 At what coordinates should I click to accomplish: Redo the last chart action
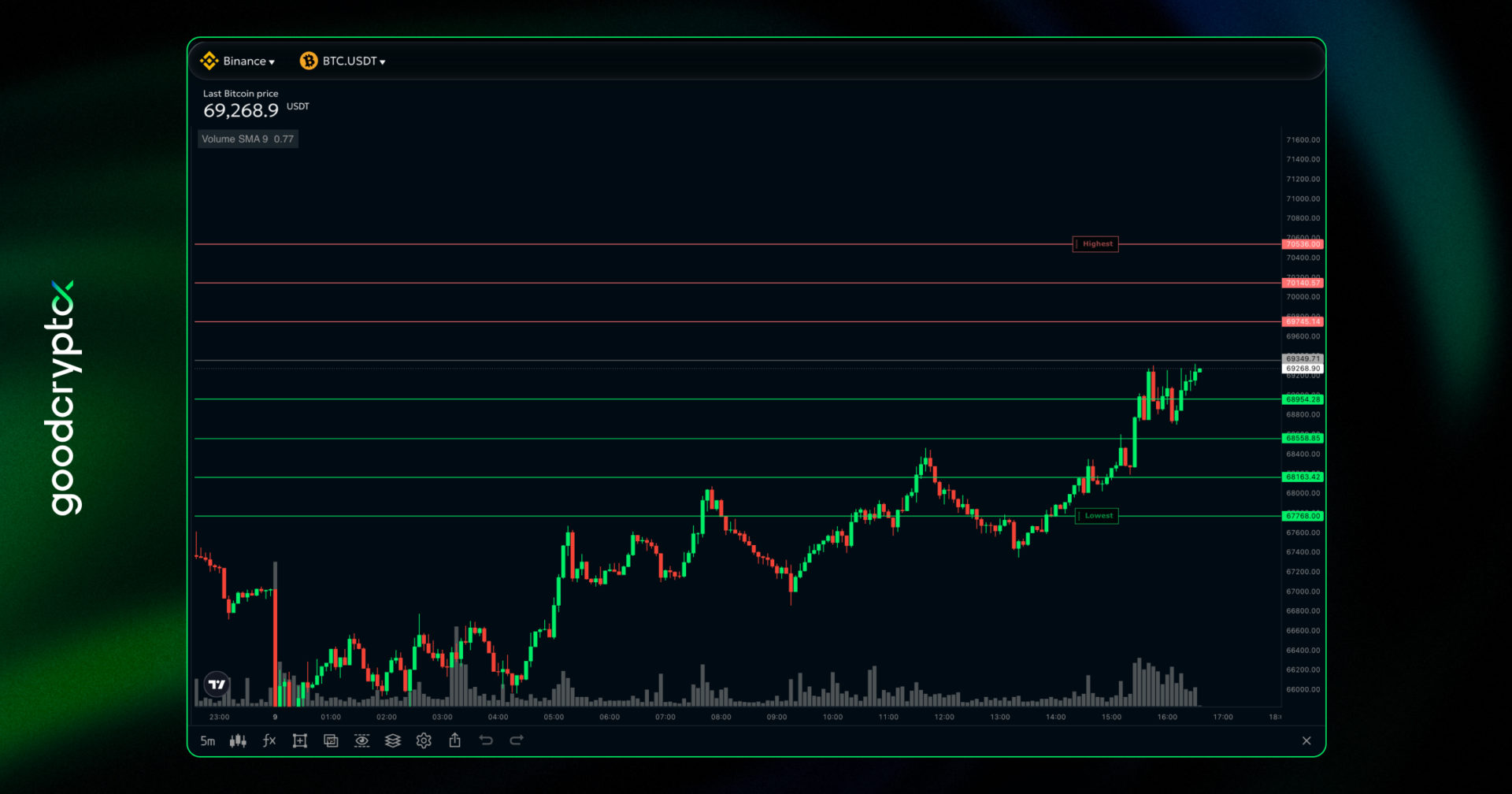tap(517, 740)
